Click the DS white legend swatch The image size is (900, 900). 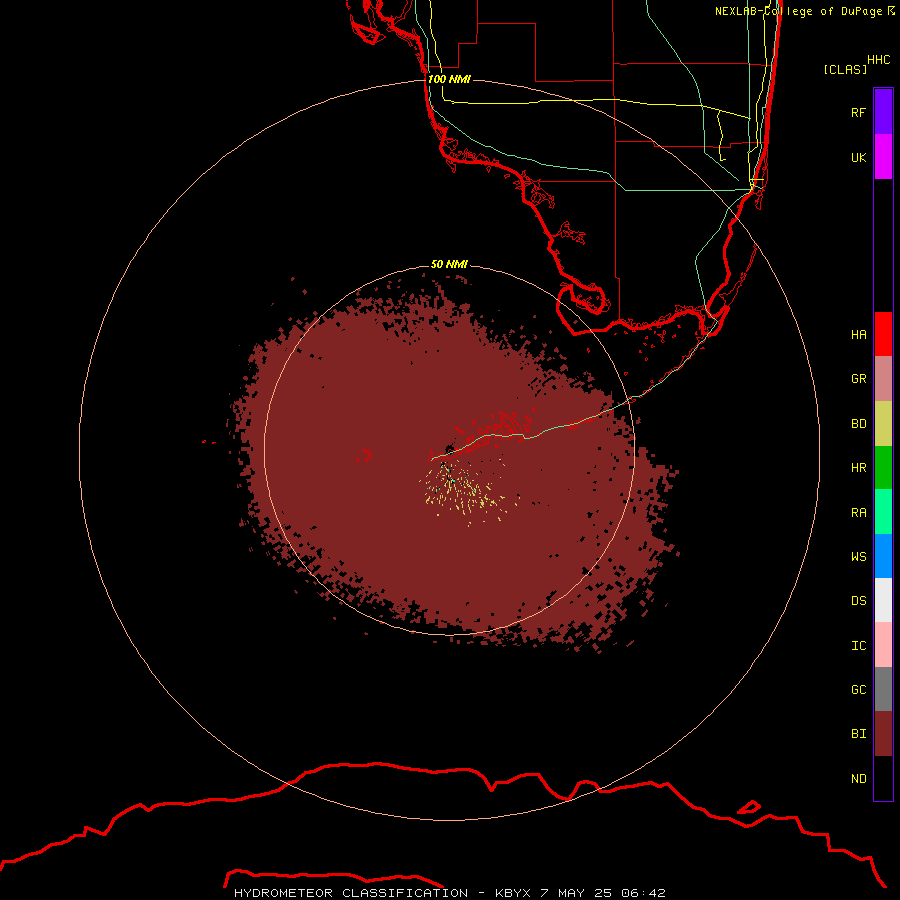click(883, 600)
